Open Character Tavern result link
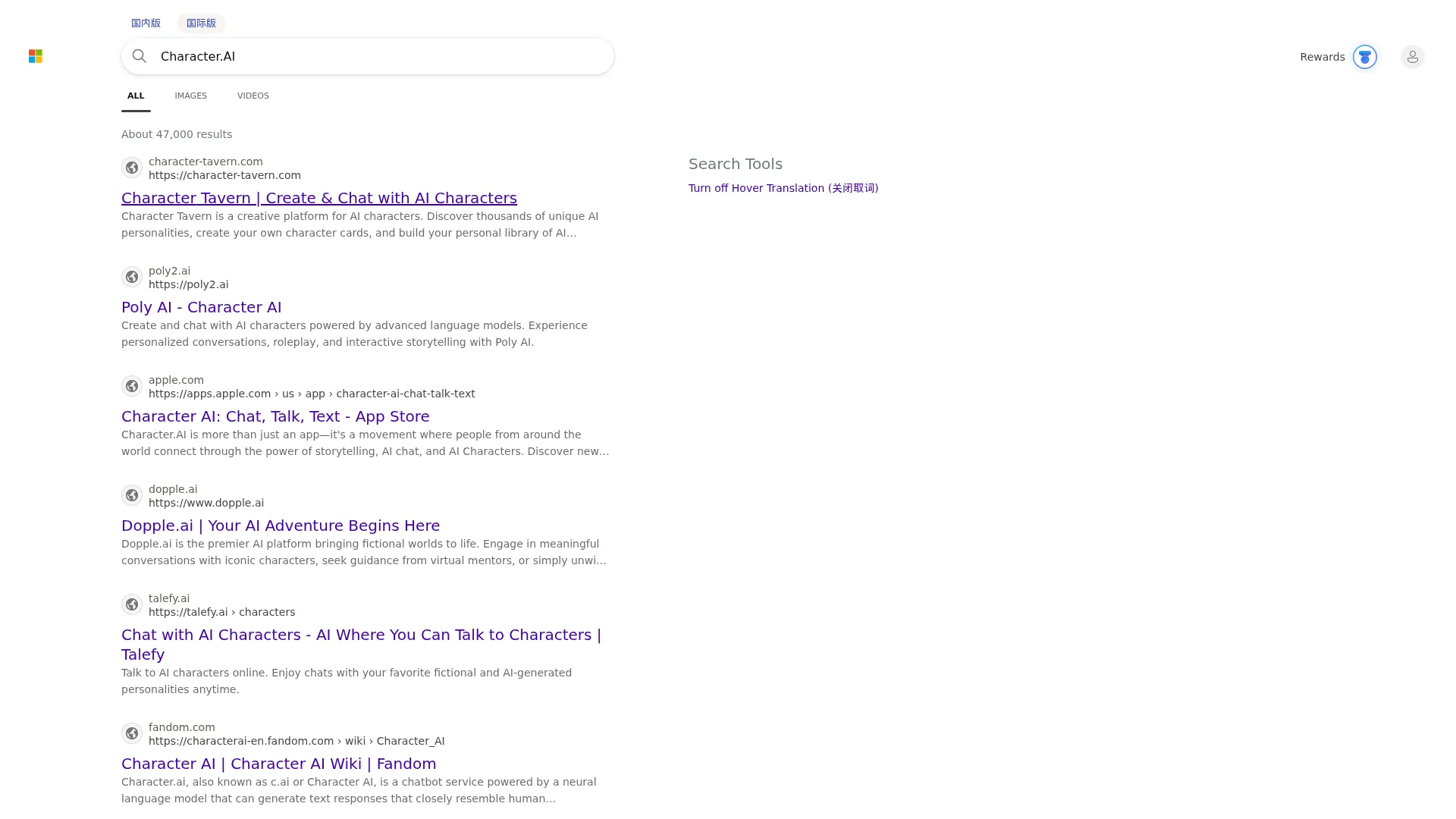Screen dimensions: 1456x819 click(x=319, y=198)
